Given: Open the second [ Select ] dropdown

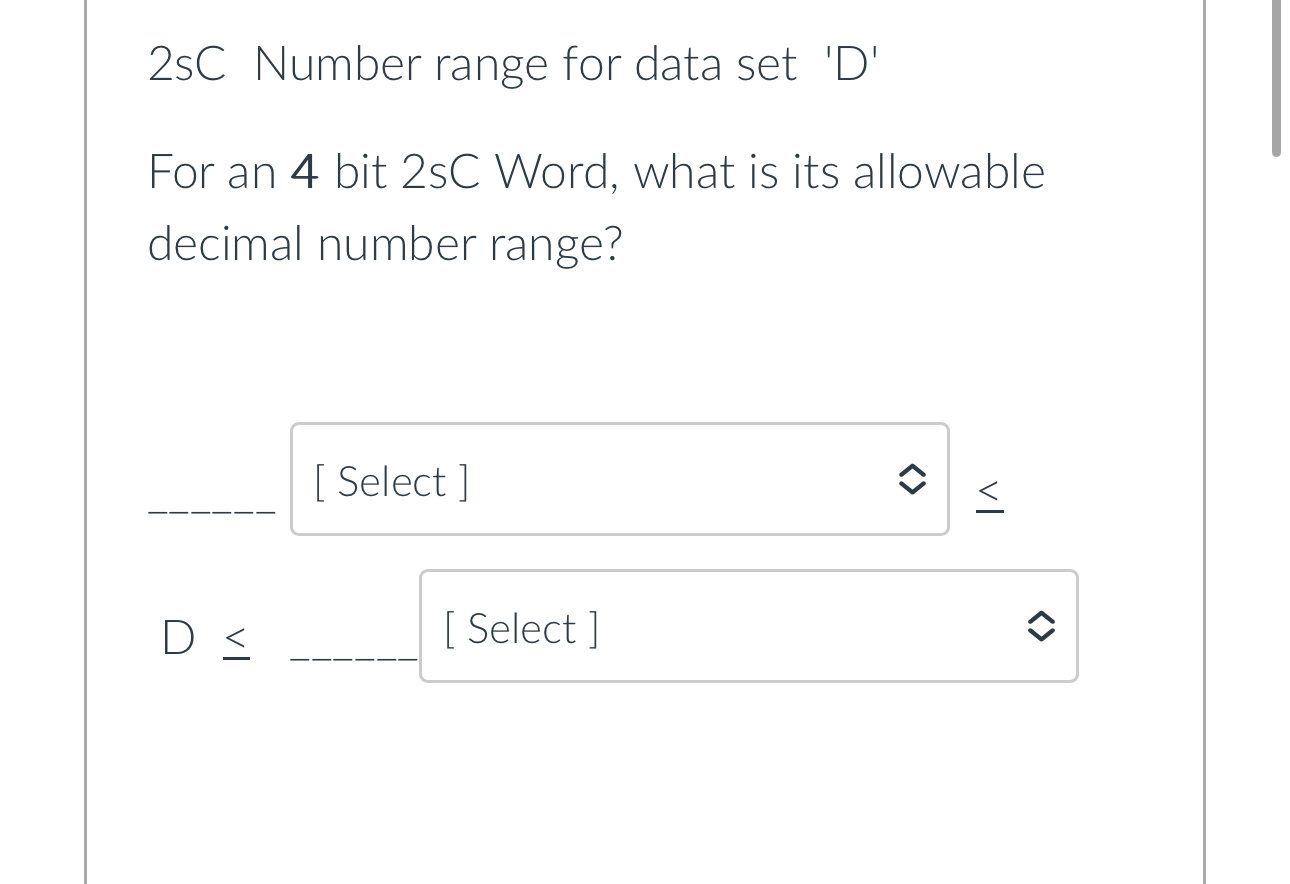Looking at the screenshot, I should click(748, 627).
